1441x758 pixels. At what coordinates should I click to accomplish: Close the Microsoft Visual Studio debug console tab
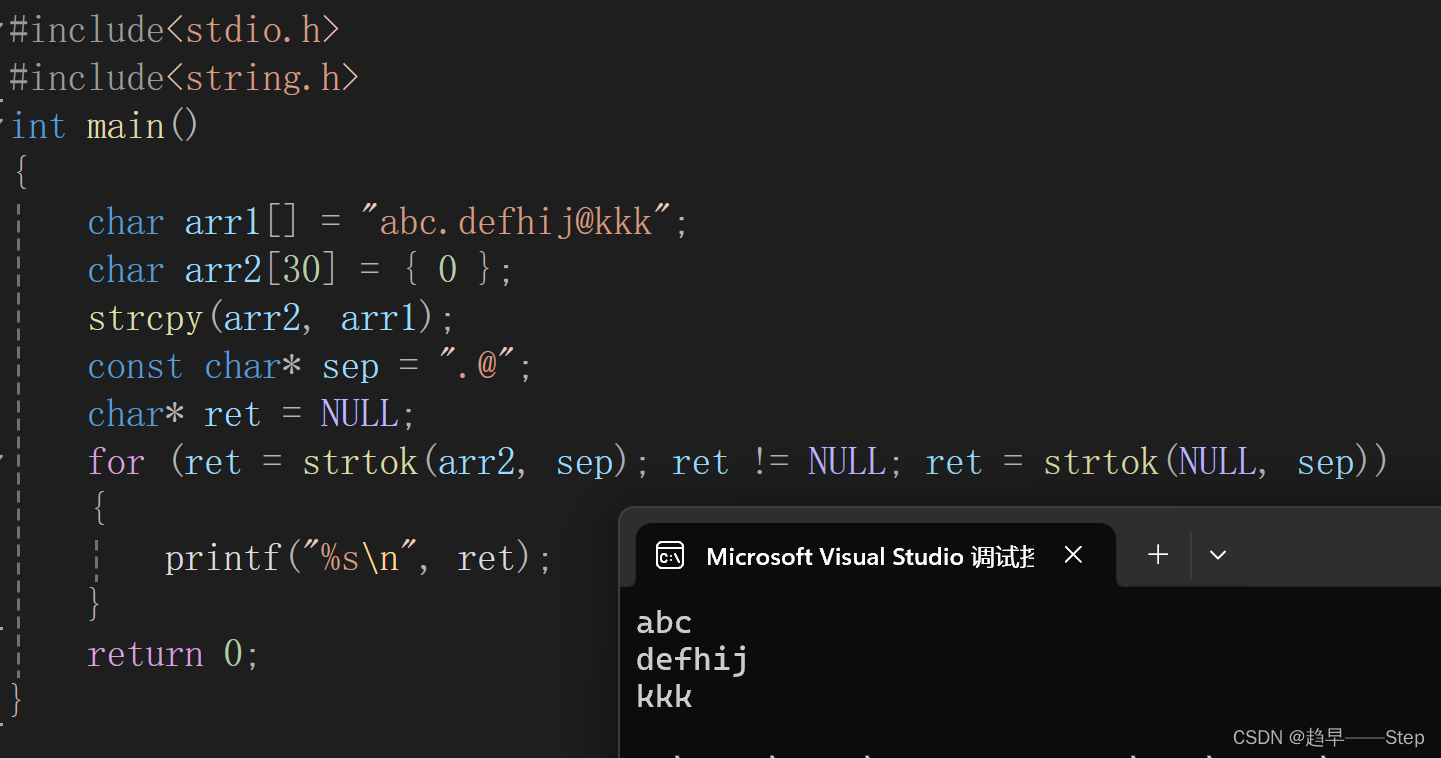(x=1073, y=555)
